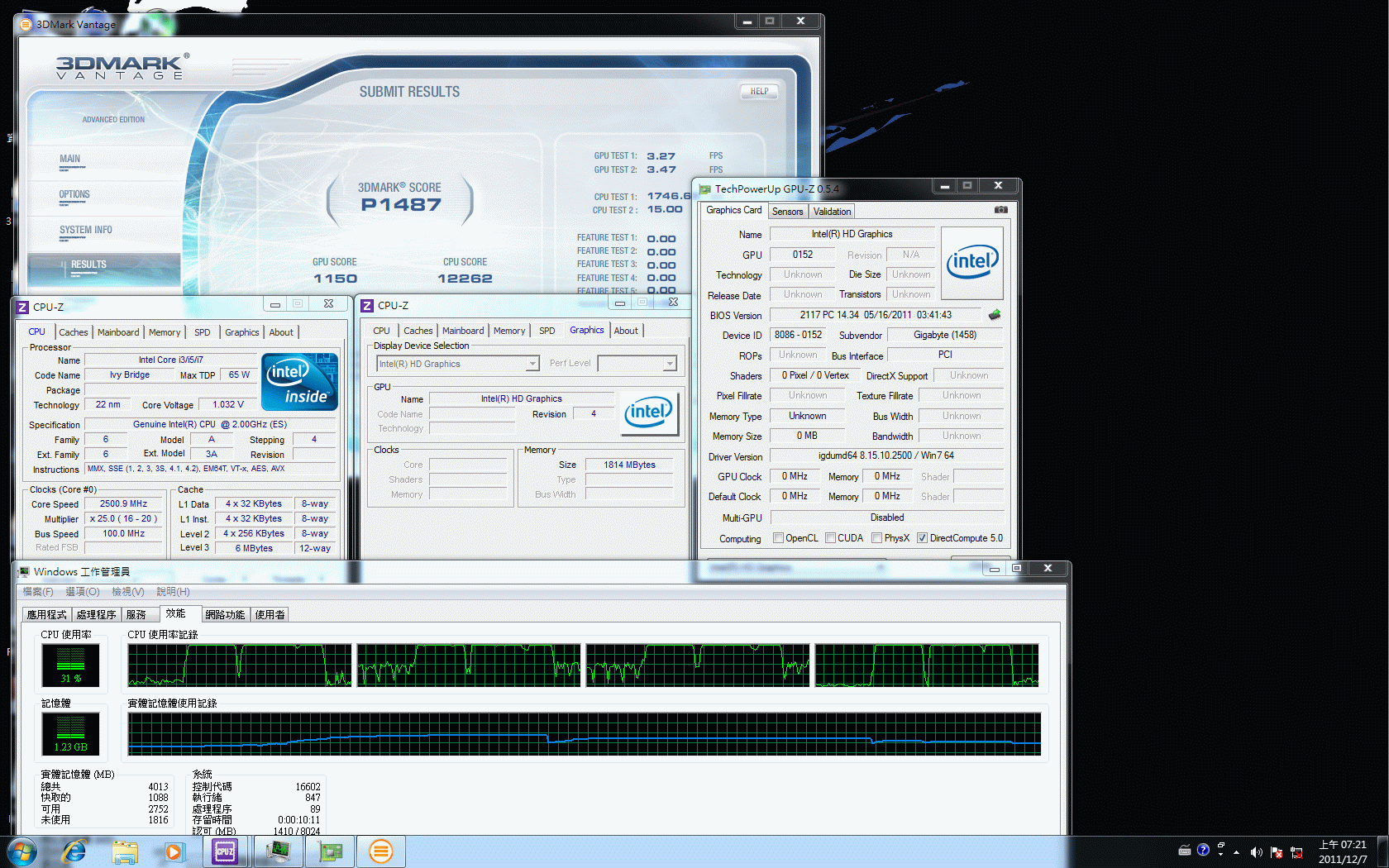Open About tab in CPU-Z processor window
Screen dimensions: 1389x868
point(281,332)
